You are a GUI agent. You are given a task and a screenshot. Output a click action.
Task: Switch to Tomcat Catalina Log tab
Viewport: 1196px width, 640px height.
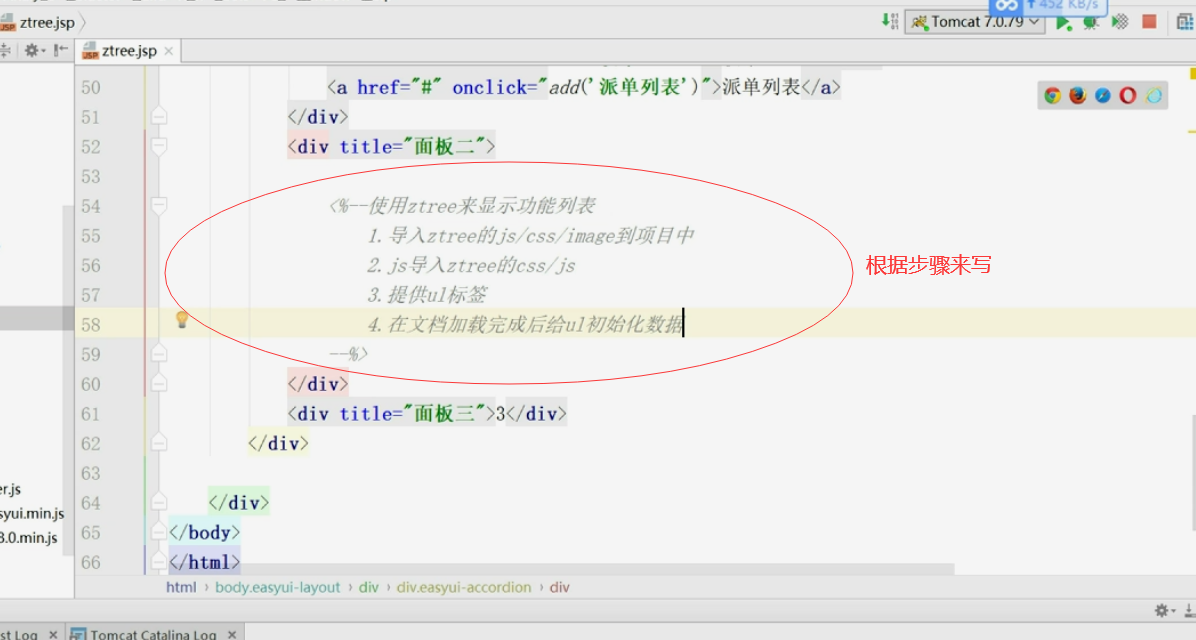153,634
